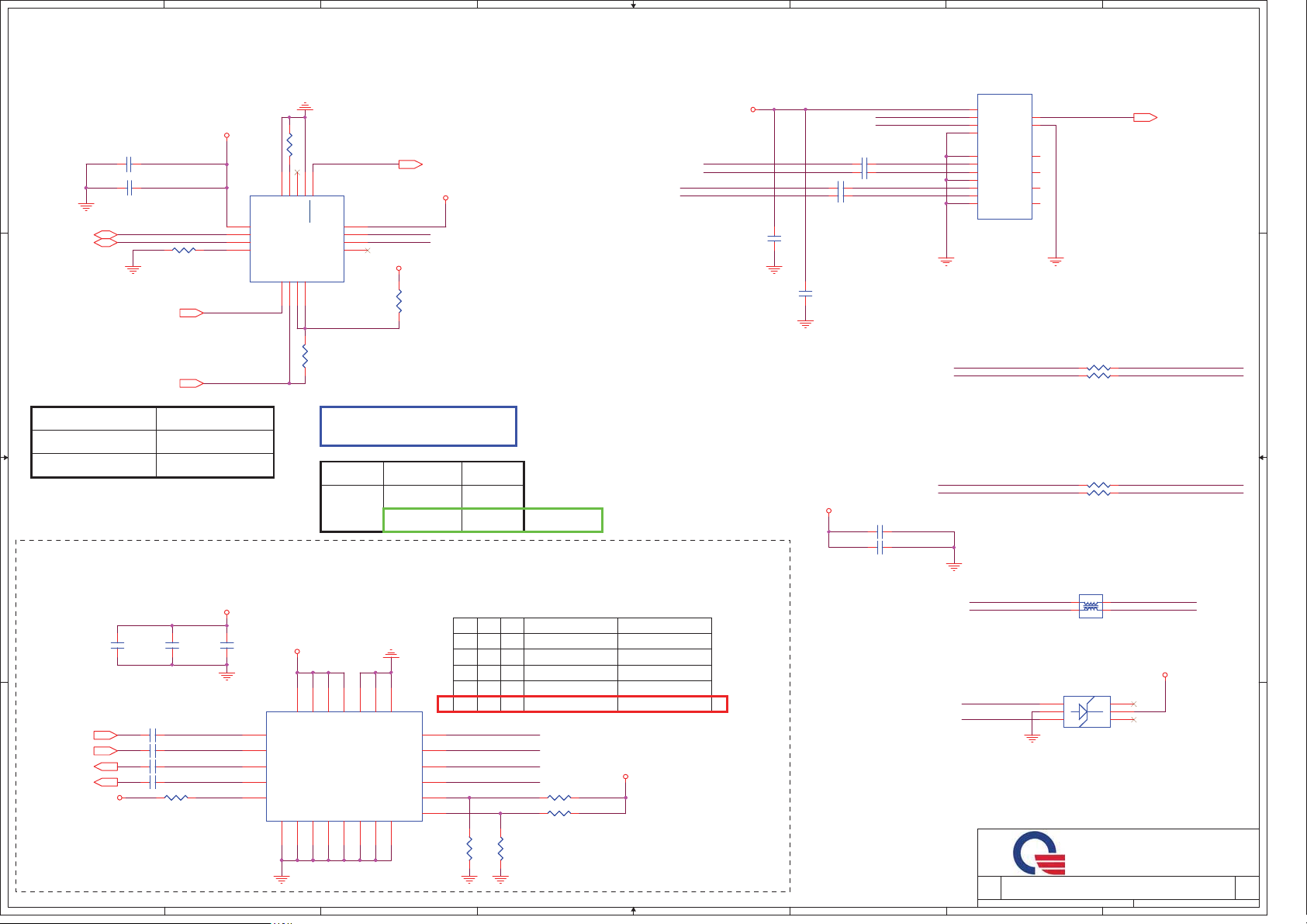The height and width of the screenshot is (924, 1307).
Task: Select the diode array component symbol
Action: pyautogui.click(x=1087, y=711)
